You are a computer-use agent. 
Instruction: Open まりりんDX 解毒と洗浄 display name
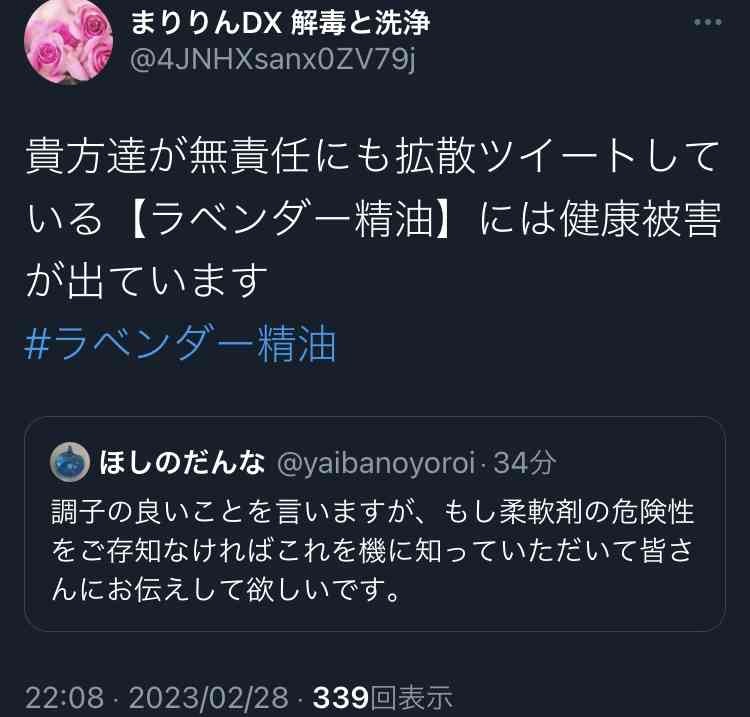click(x=280, y=22)
